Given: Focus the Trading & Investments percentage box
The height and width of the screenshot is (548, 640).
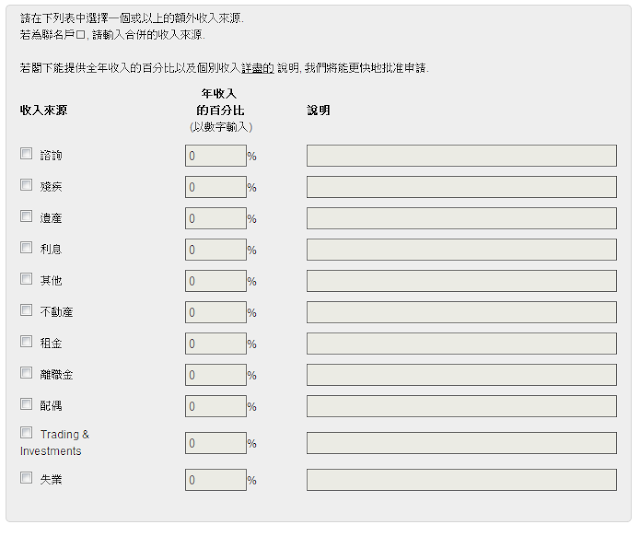Looking at the screenshot, I should (215, 443).
